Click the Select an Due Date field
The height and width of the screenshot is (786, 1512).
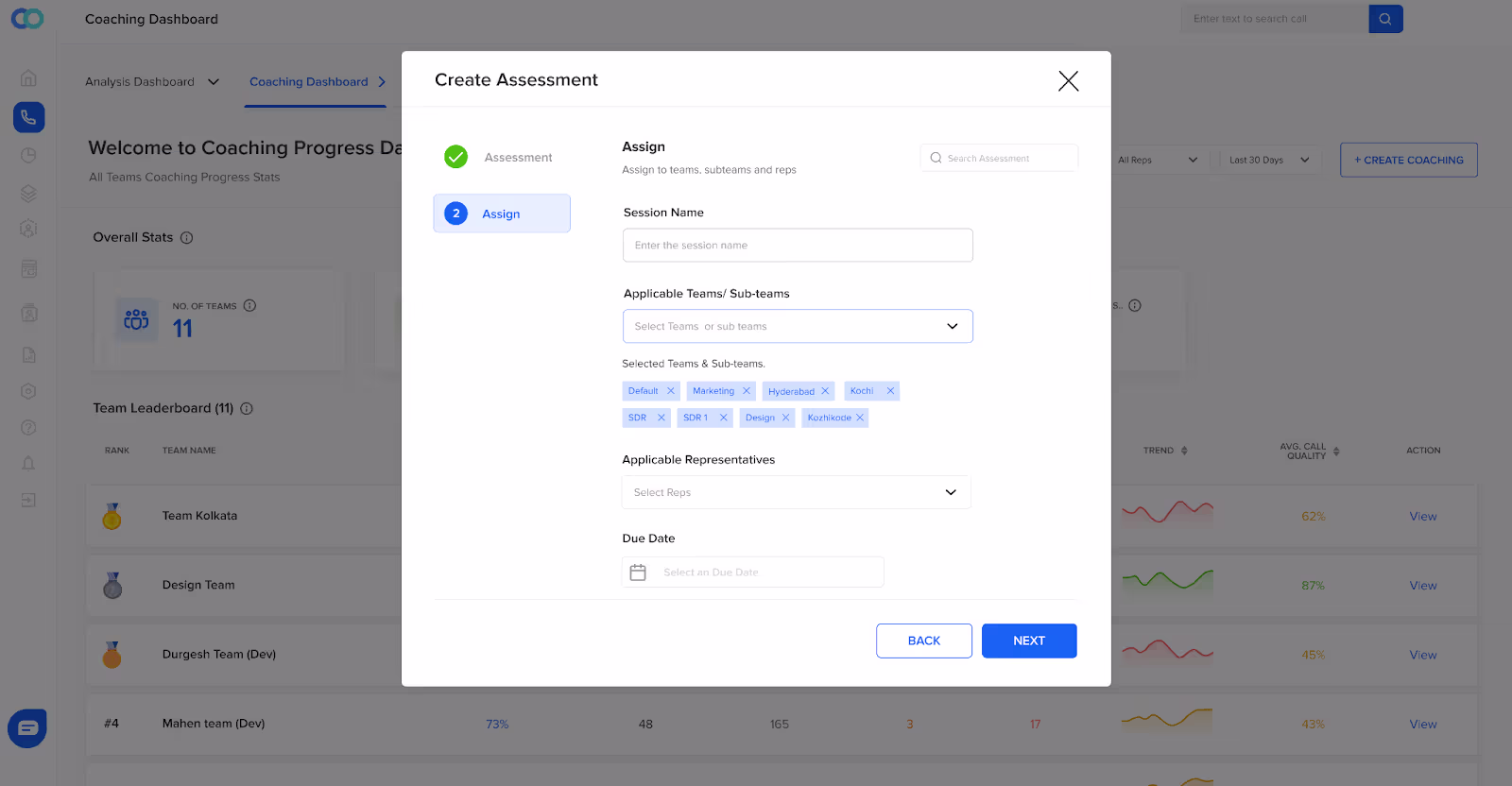pyautogui.click(x=753, y=572)
